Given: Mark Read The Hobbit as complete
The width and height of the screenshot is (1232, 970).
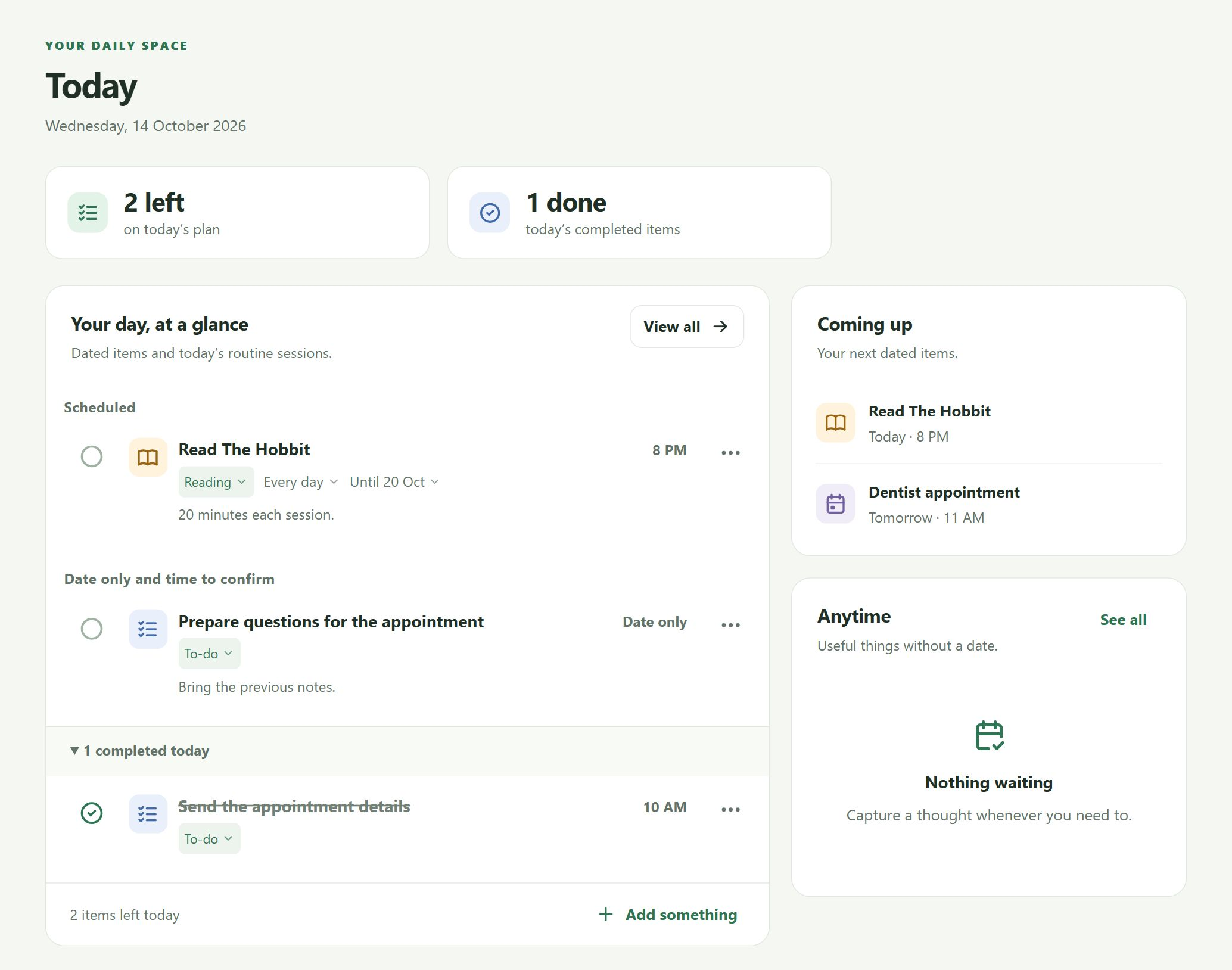Looking at the screenshot, I should pyautogui.click(x=92, y=457).
